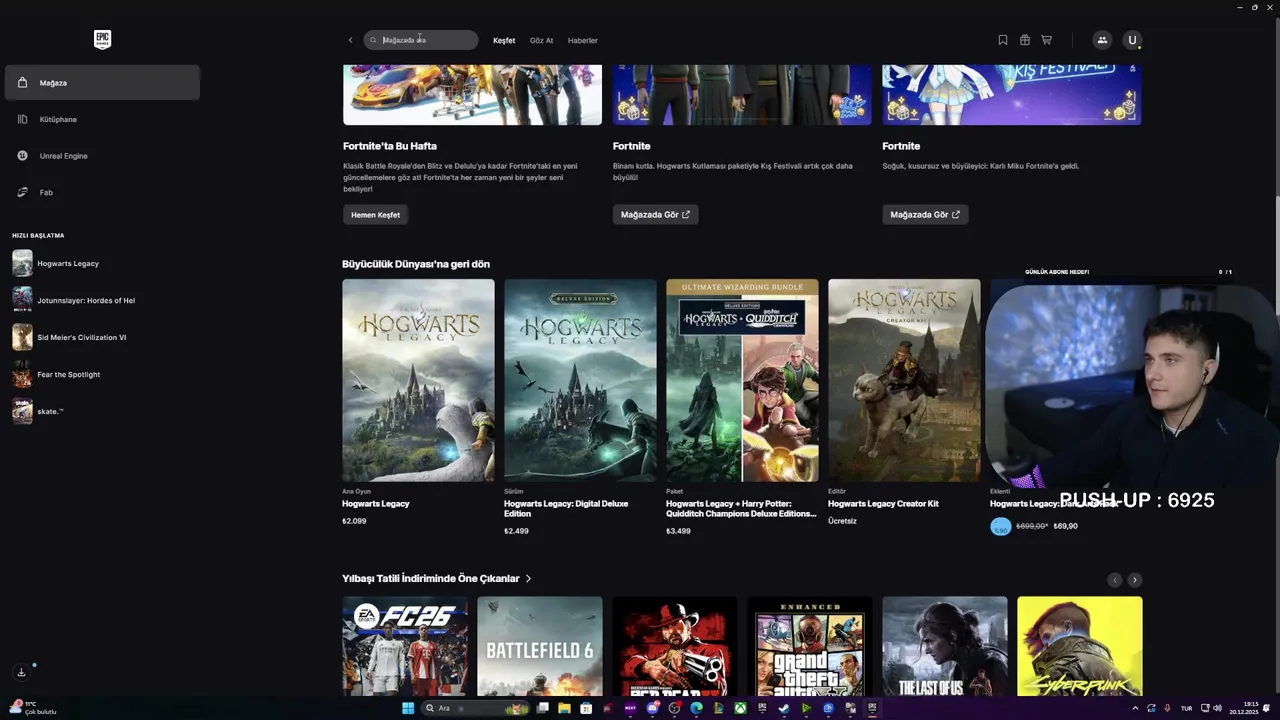Click the Hemen Keşfet button
The image size is (1280, 720).
coord(375,215)
